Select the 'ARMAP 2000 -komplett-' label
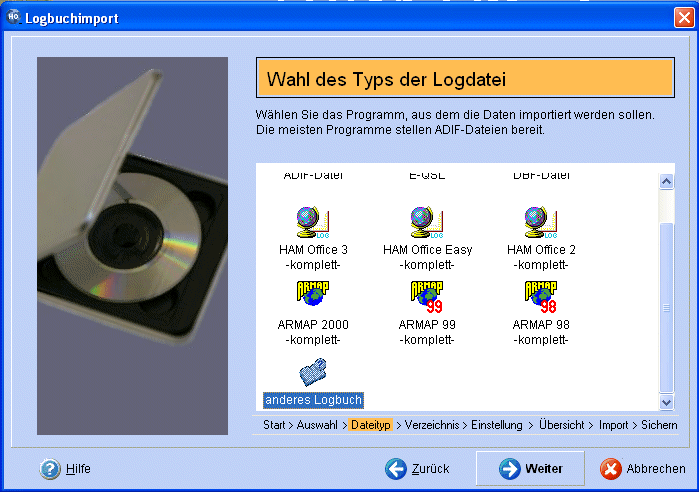Screen dimensions: 699x492 (313, 332)
